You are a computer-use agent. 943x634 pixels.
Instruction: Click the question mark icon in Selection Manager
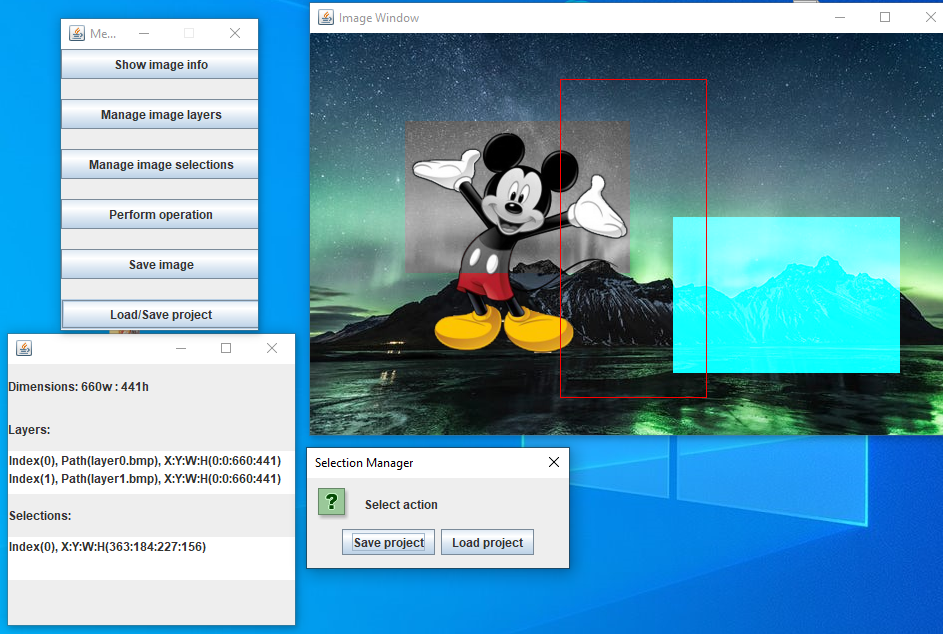331,502
